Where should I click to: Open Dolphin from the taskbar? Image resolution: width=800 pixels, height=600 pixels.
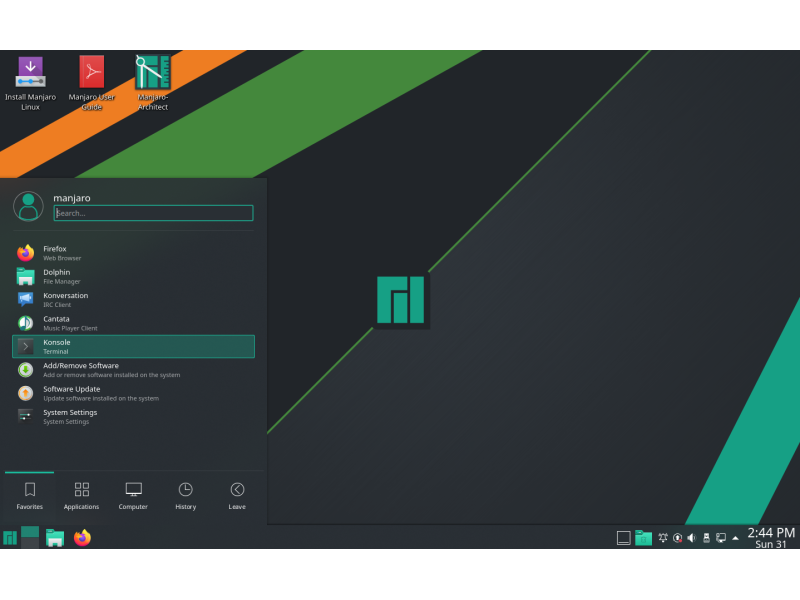pyautogui.click(x=55, y=538)
